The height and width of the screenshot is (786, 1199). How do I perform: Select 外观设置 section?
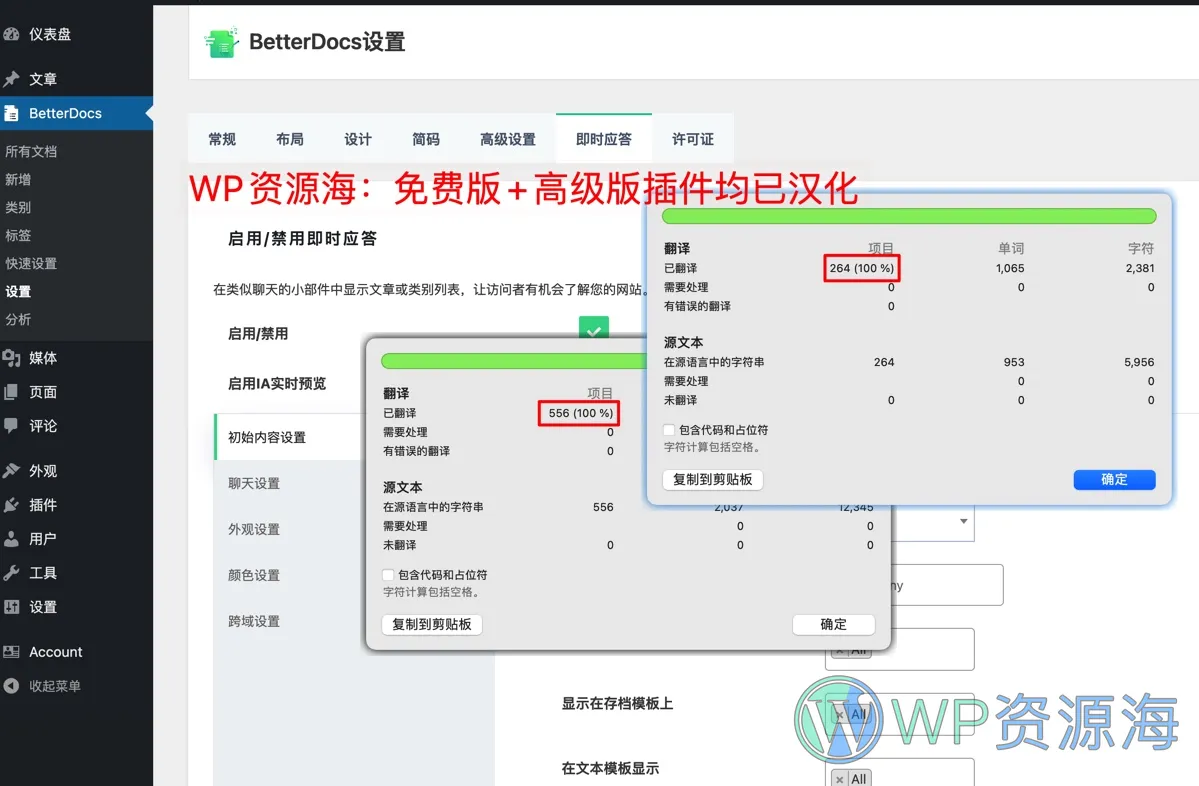coord(254,529)
